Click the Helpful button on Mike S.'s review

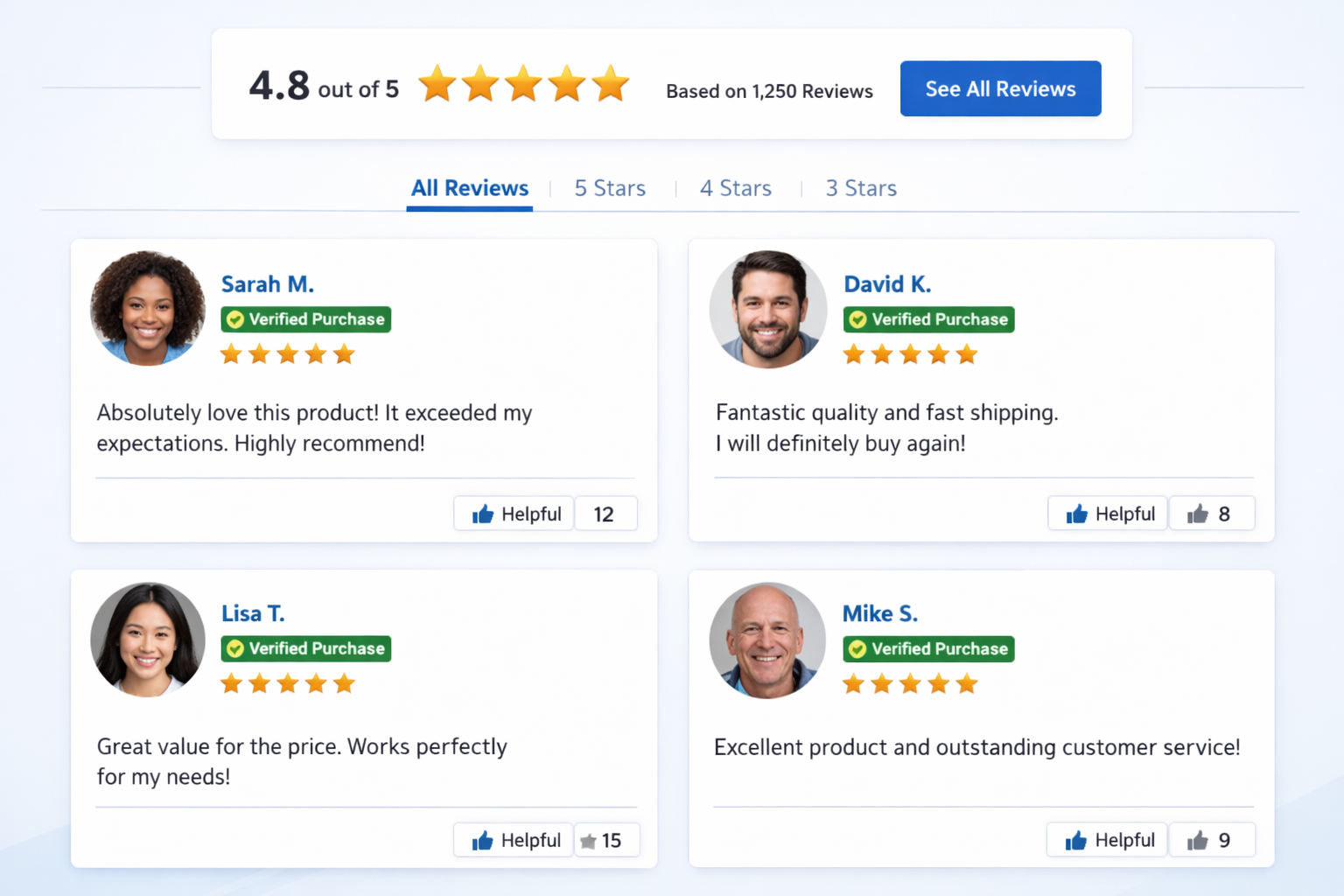[x=1106, y=840]
